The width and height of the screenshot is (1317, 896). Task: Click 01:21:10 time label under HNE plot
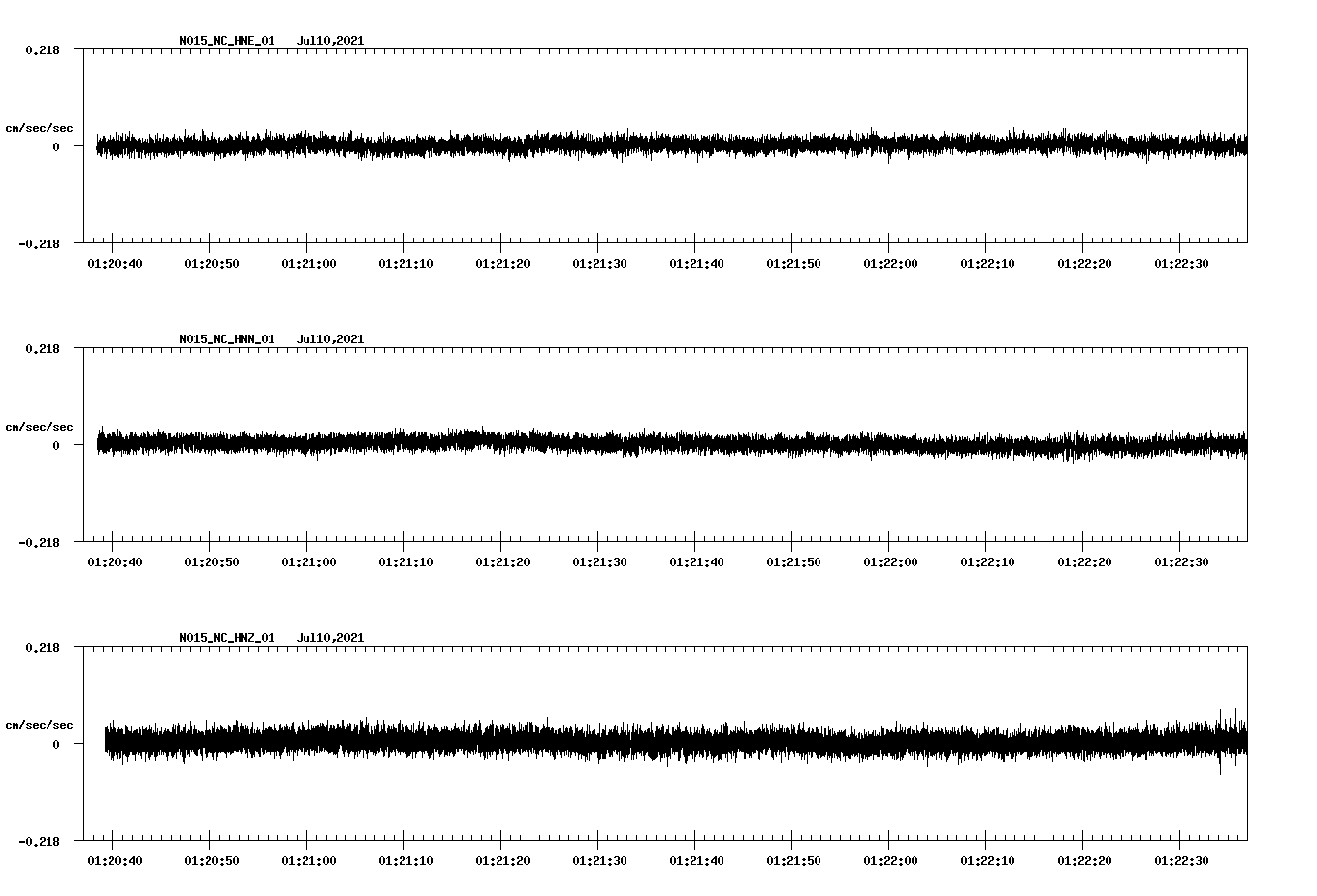pyautogui.click(x=405, y=264)
